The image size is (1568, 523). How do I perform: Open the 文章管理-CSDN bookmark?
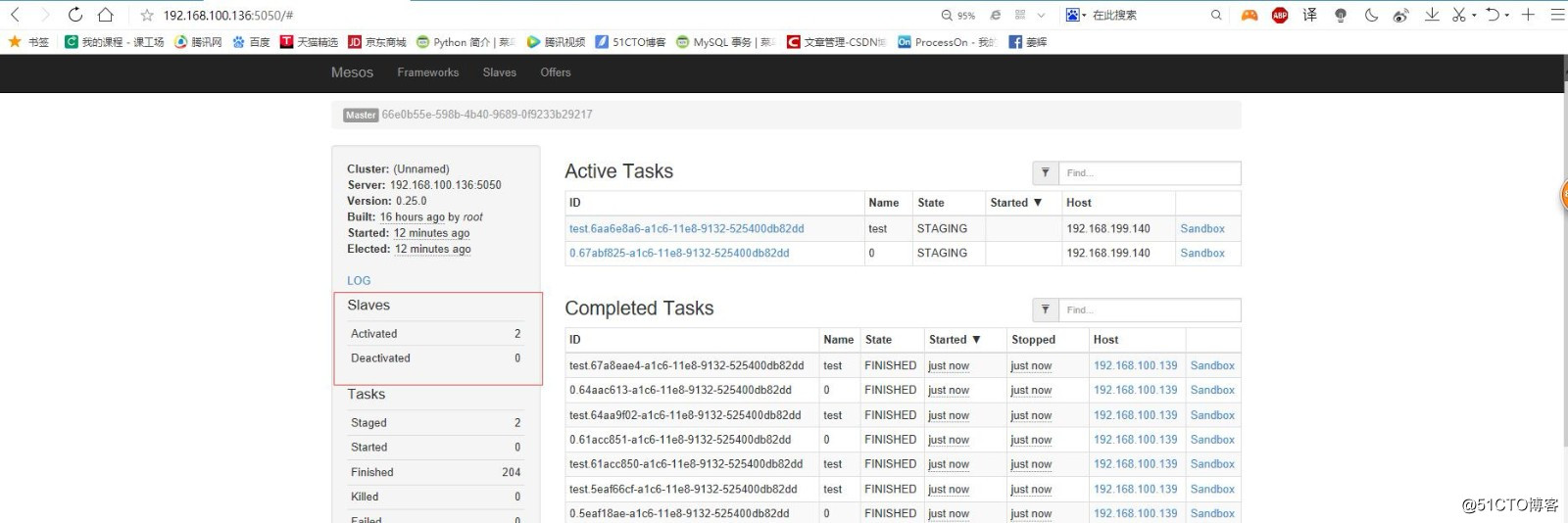(x=837, y=42)
